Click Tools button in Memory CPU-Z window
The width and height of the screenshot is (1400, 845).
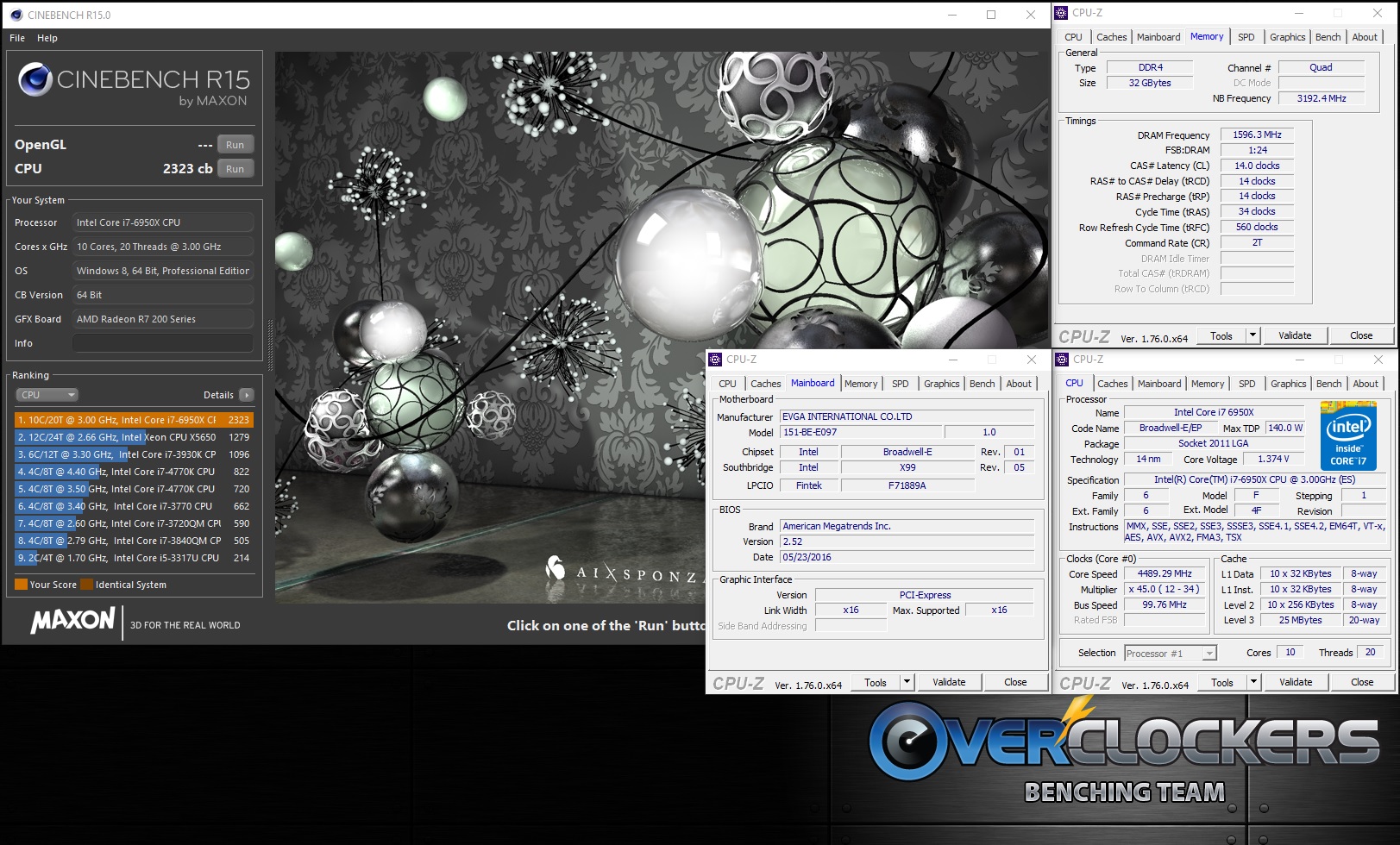click(1221, 336)
